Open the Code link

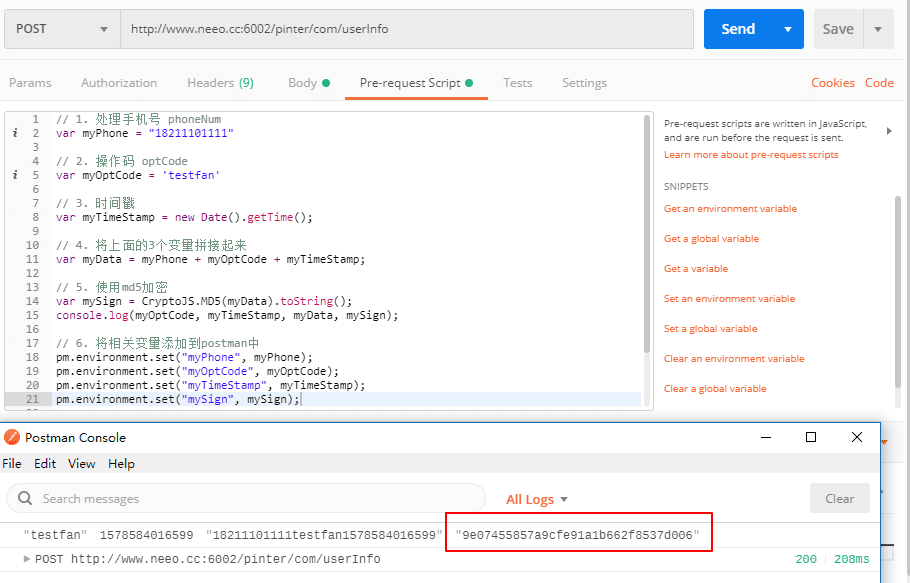879,83
